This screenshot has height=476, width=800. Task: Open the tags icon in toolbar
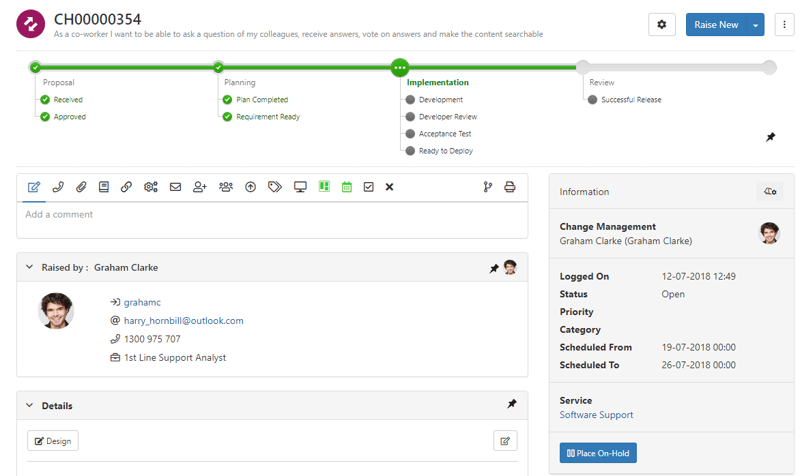275,187
